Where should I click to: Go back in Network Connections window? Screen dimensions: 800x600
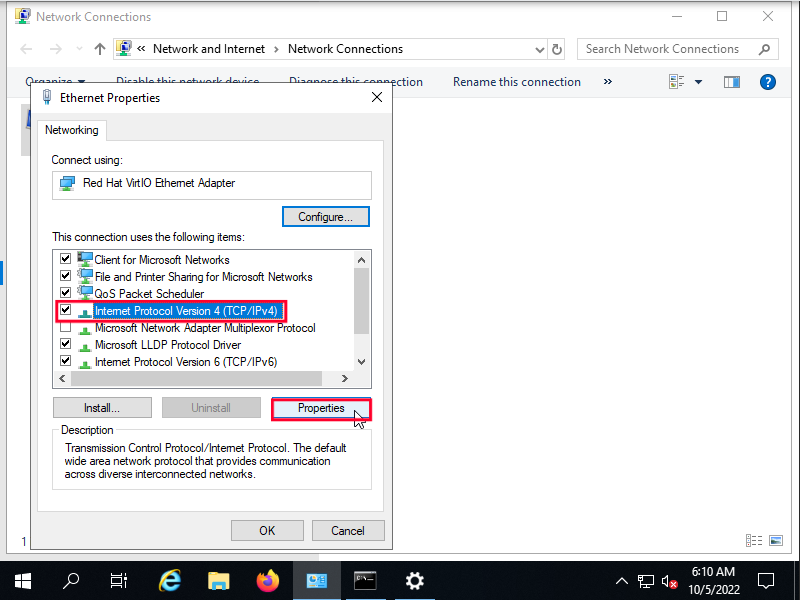26,49
